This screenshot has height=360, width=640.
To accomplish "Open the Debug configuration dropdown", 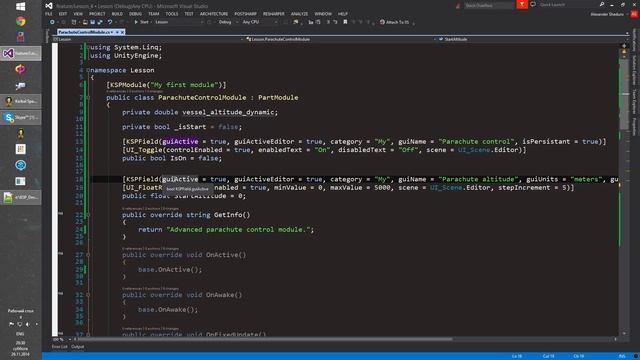I will (x=228, y=22).
